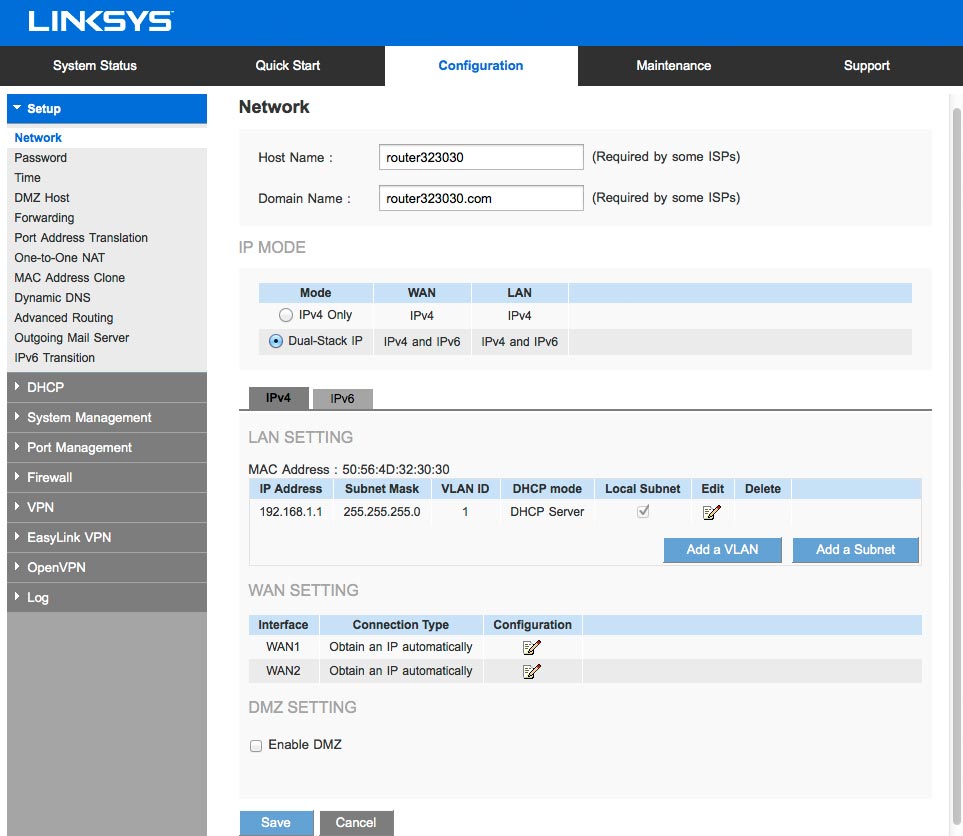
Task: Open the WAN2 configuration edit icon
Action: click(532, 671)
